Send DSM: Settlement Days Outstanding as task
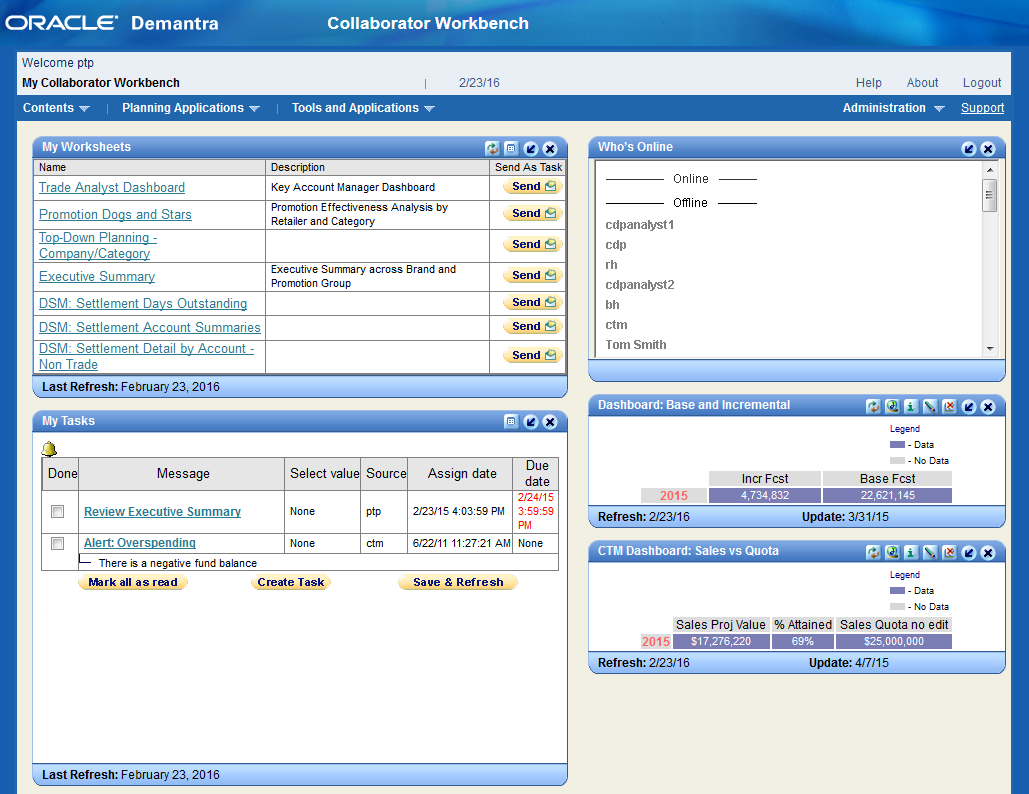 pyautogui.click(x=534, y=302)
